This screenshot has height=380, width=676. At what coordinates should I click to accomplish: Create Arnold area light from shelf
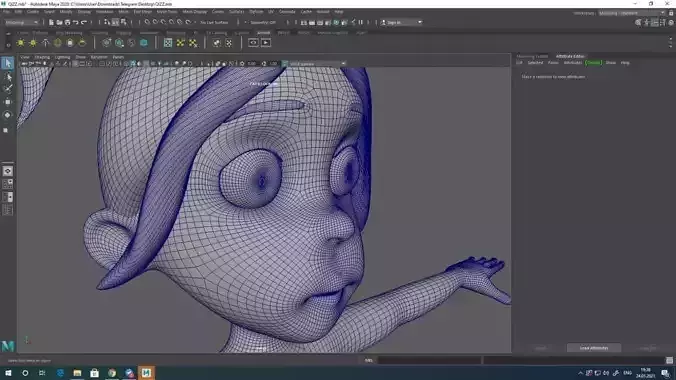(20, 43)
